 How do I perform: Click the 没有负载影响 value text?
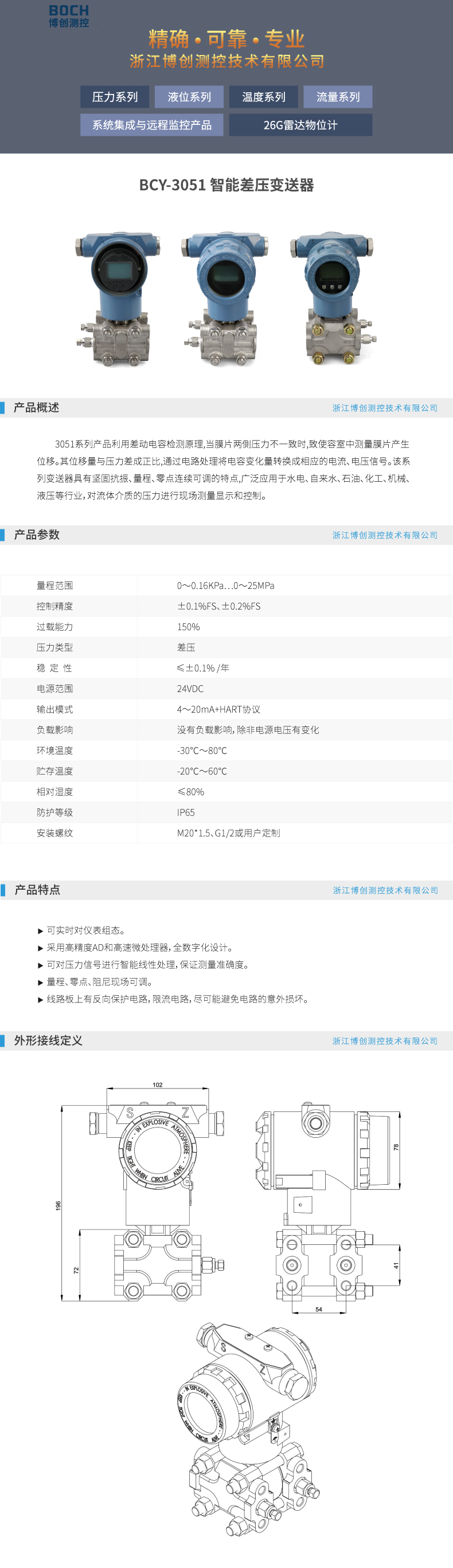(x=248, y=730)
